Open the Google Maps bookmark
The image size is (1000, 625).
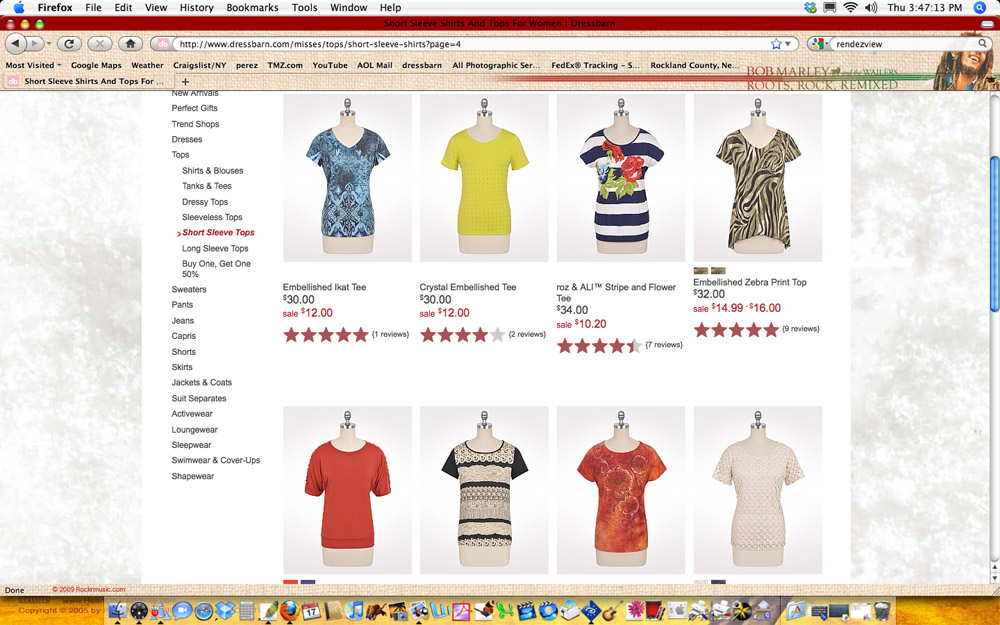(x=96, y=65)
